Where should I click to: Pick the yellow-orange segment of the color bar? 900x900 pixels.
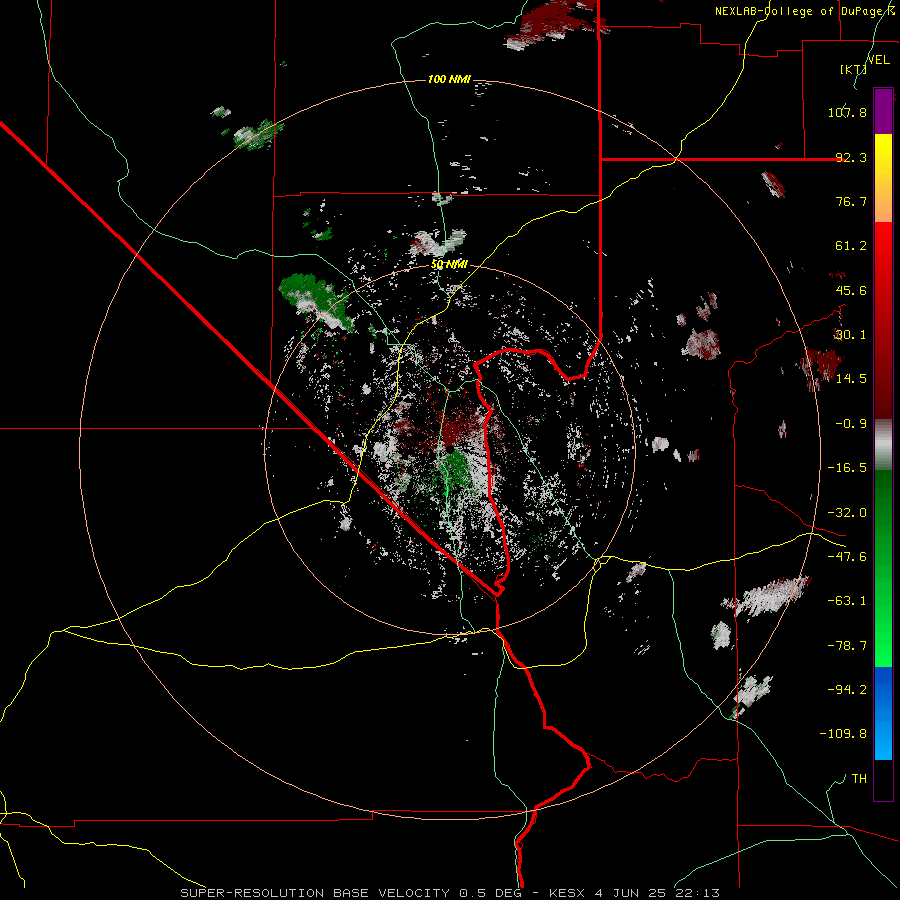point(883,178)
